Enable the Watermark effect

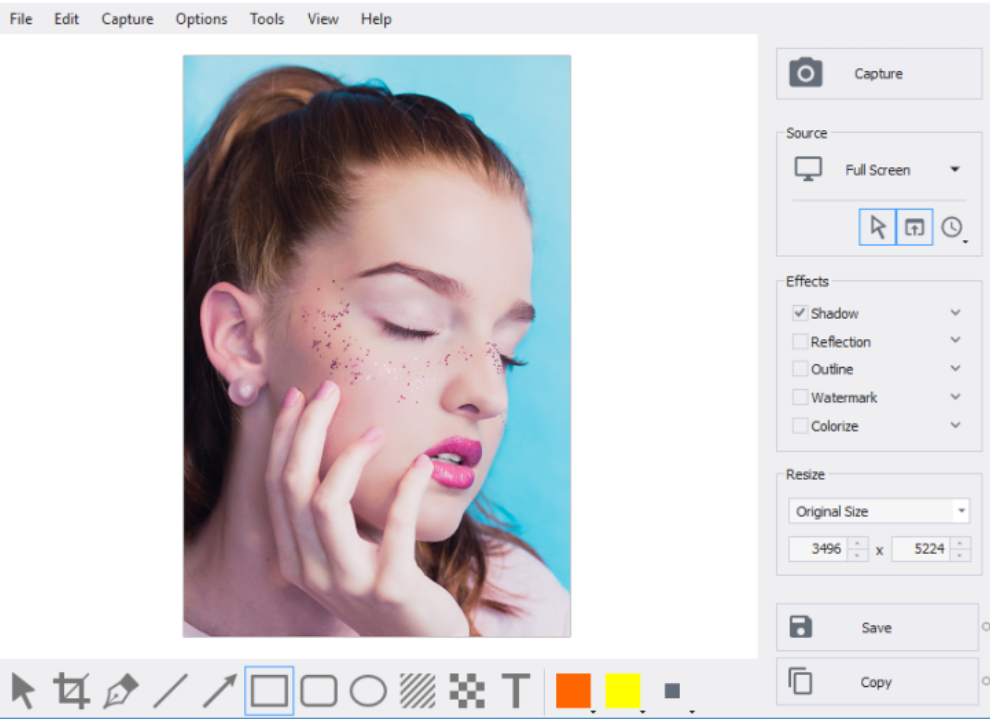click(x=800, y=397)
